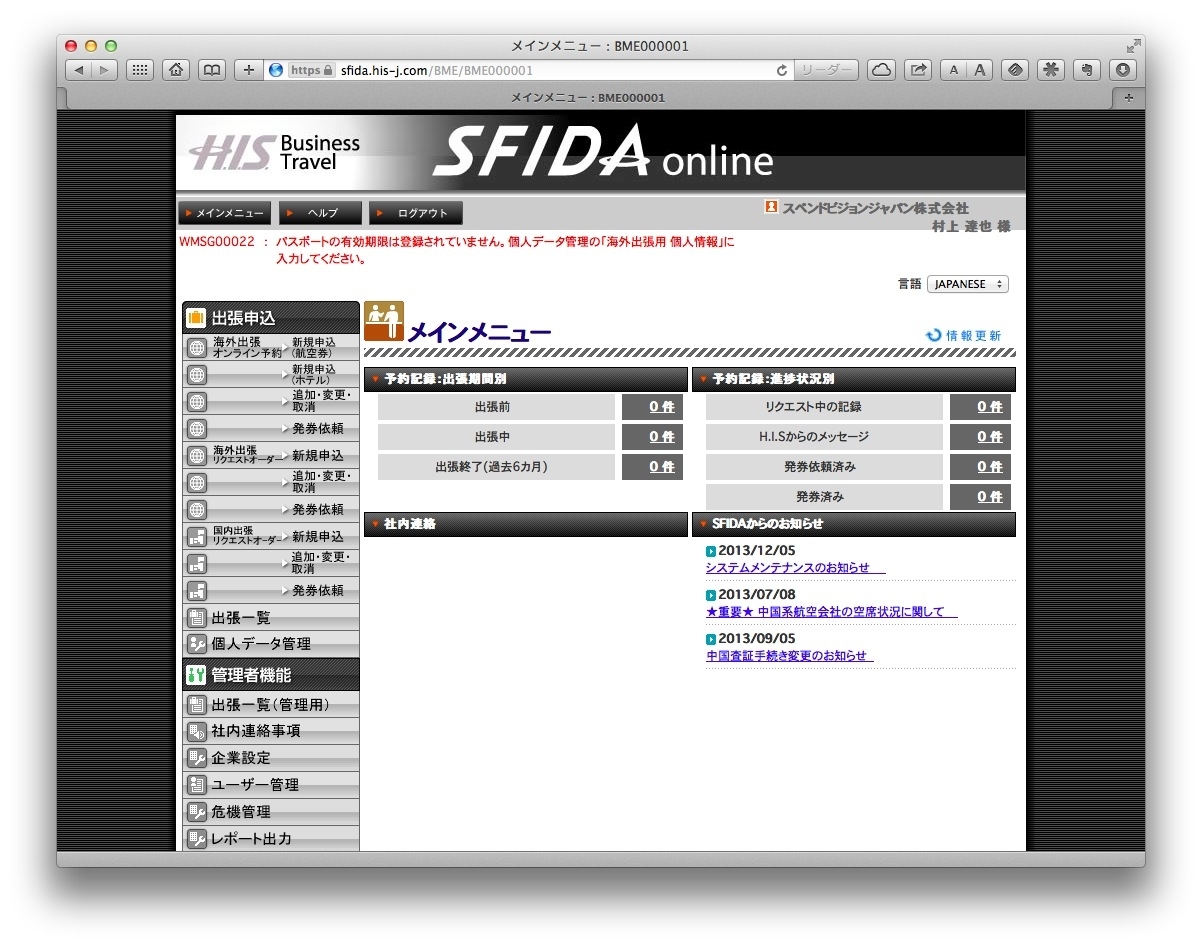Click the 情報更新 refresh link
The width and height of the screenshot is (1202, 946).
pyautogui.click(x=963, y=336)
